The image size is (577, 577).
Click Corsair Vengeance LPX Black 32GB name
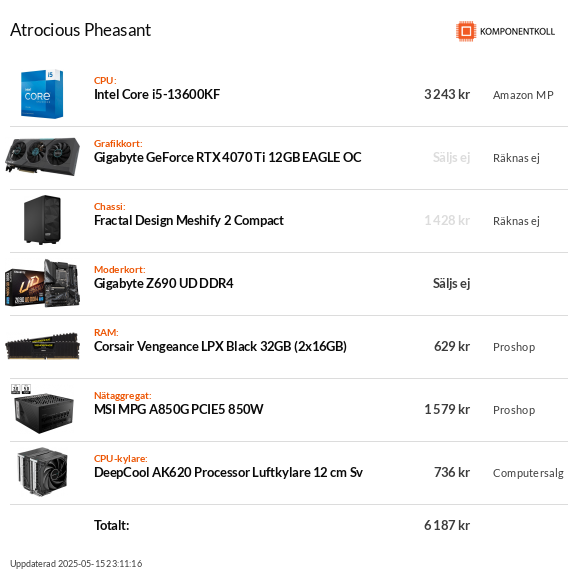click(x=220, y=346)
